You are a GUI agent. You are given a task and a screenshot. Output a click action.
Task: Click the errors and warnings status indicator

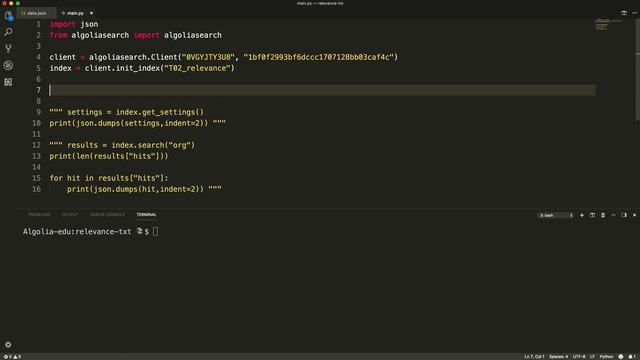12,357
